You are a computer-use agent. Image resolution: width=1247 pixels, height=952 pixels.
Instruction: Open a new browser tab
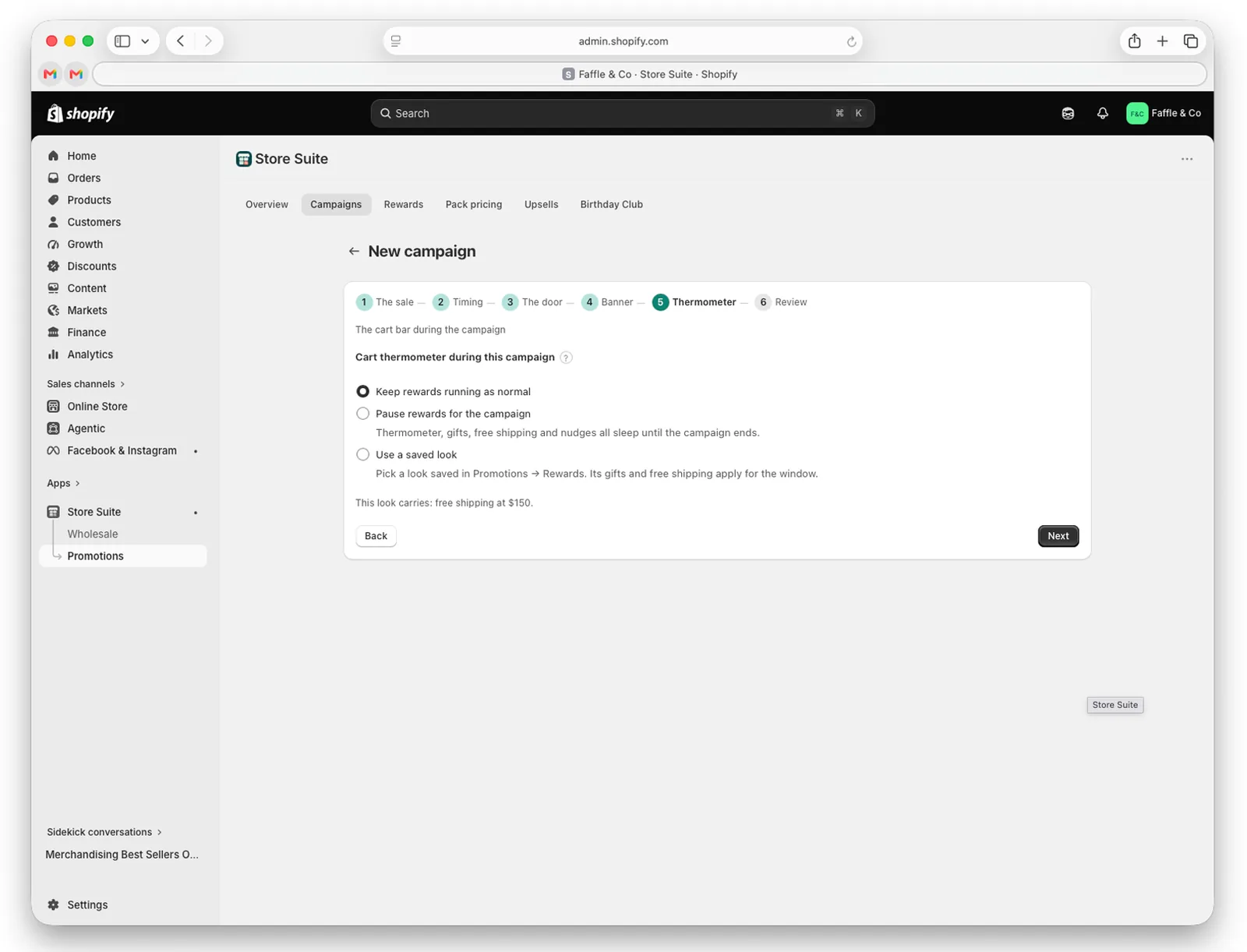1162,41
